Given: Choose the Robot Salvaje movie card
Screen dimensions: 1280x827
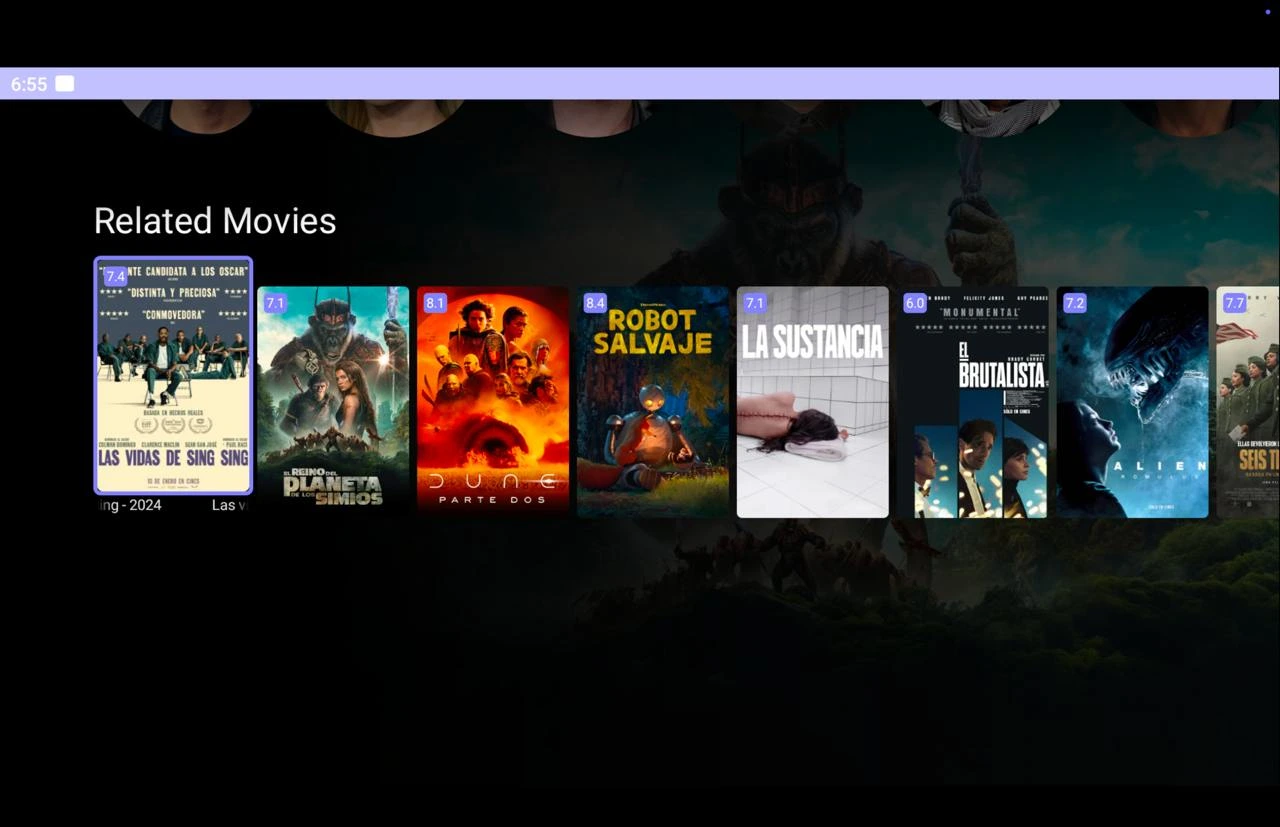Looking at the screenshot, I should [x=653, y=402].
